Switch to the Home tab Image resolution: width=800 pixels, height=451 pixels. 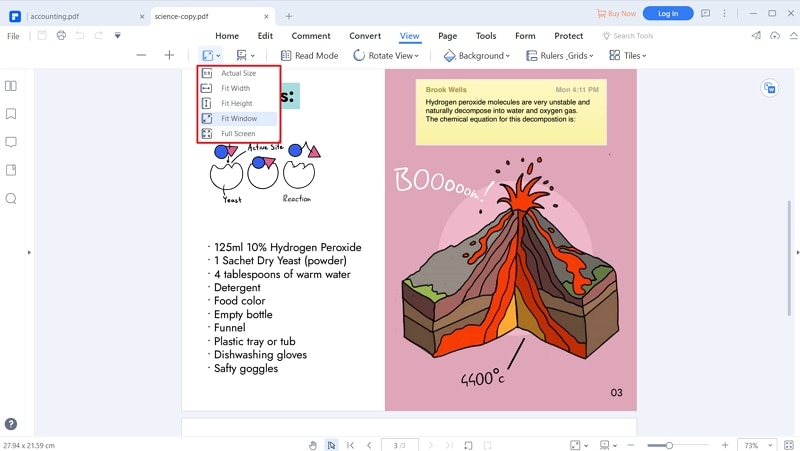(227, 36)
